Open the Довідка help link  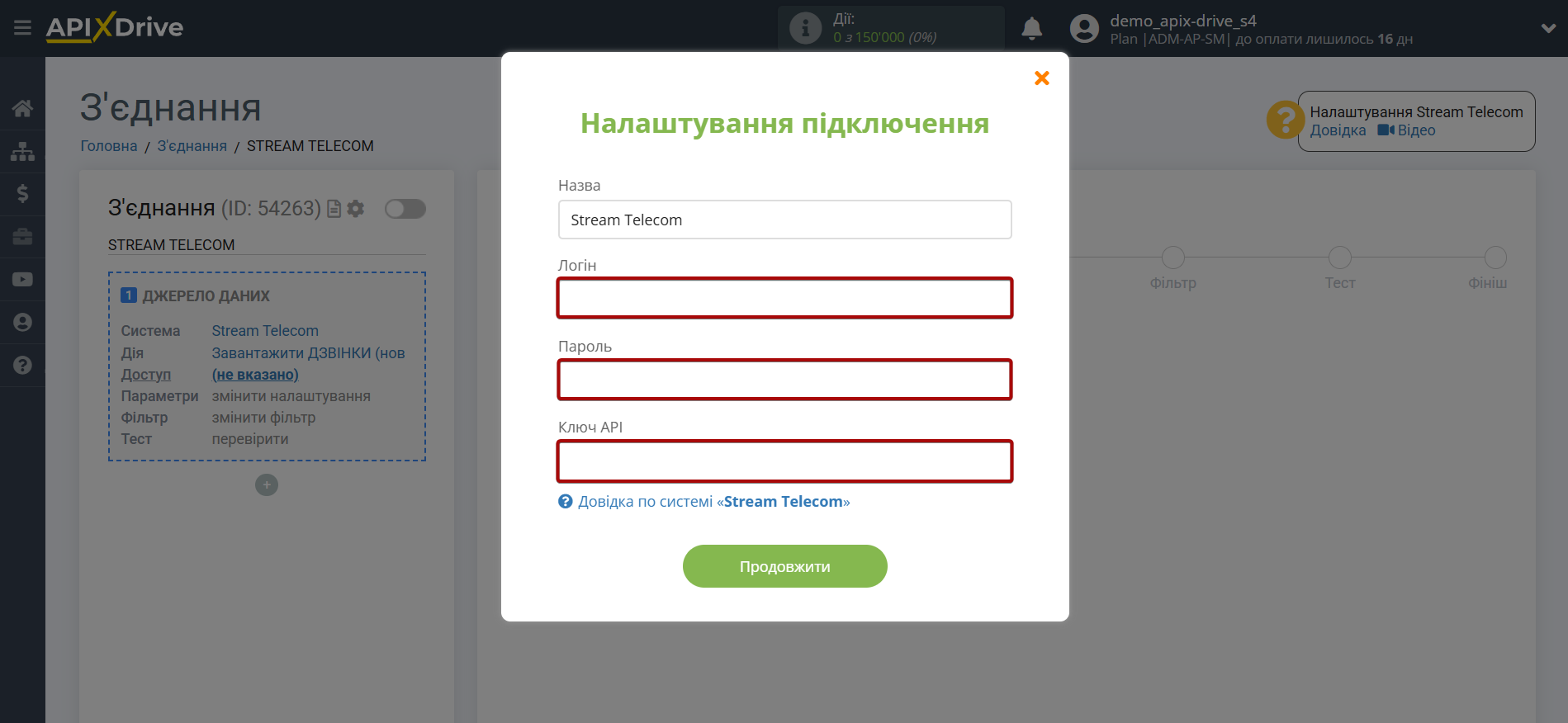1338,130
